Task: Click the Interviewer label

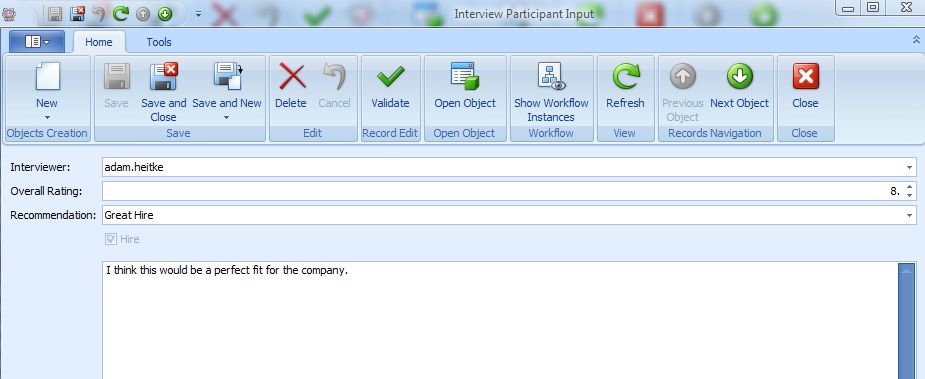Action: click(40, 168)
